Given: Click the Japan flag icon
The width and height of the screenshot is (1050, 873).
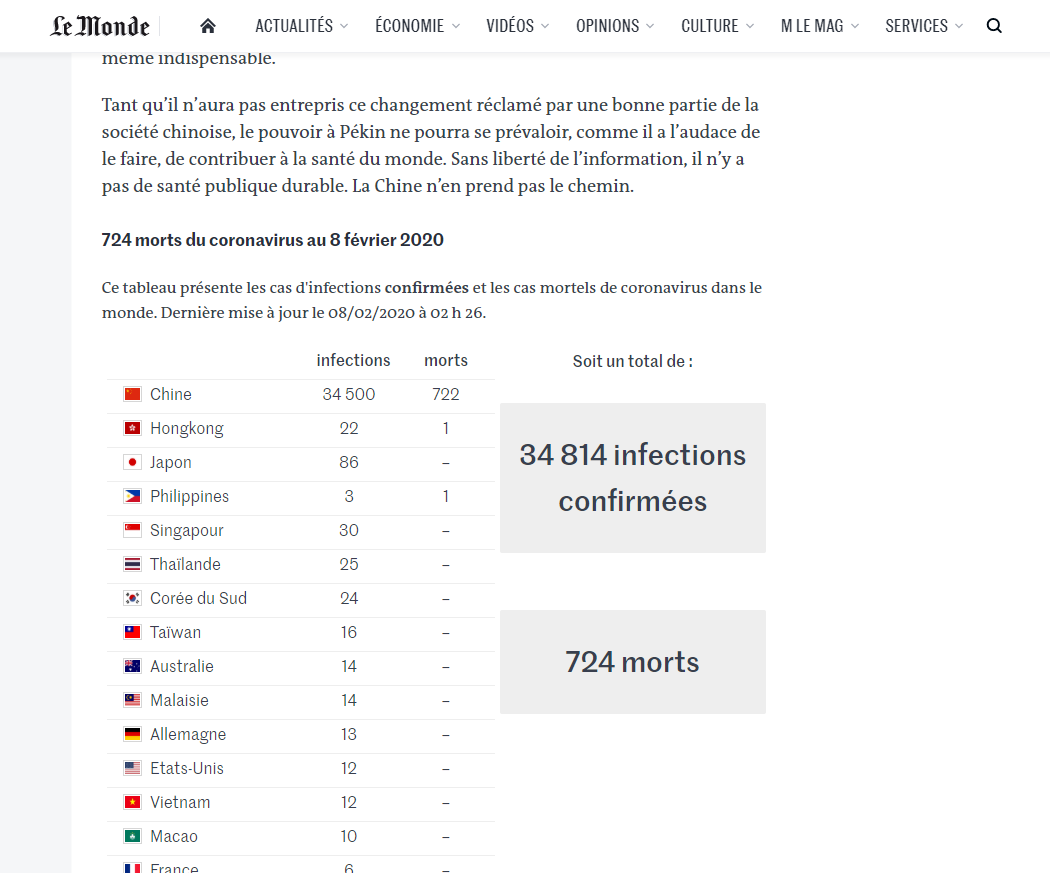Looking at the screenshot, I should click(132, 462).
